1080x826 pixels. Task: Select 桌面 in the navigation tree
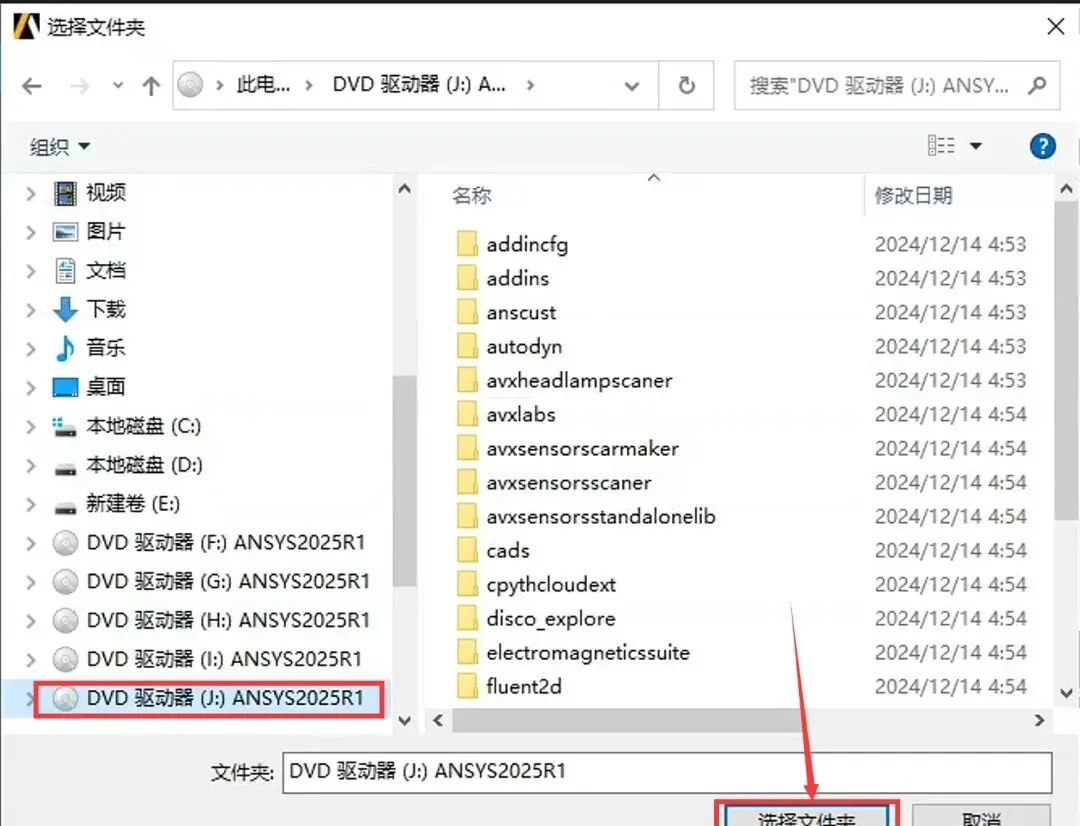(x=105, y=386)
